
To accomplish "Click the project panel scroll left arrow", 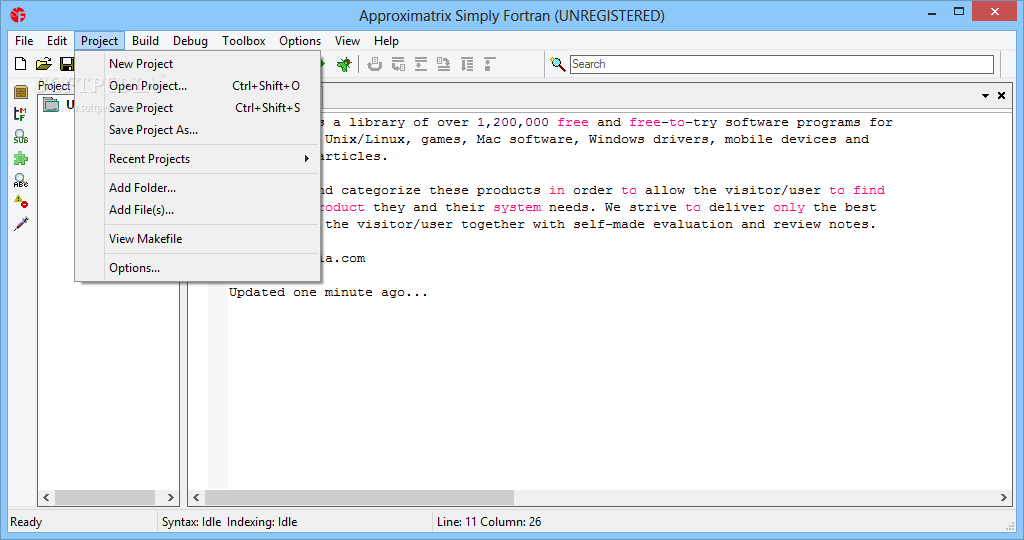I will click(46, 498).
